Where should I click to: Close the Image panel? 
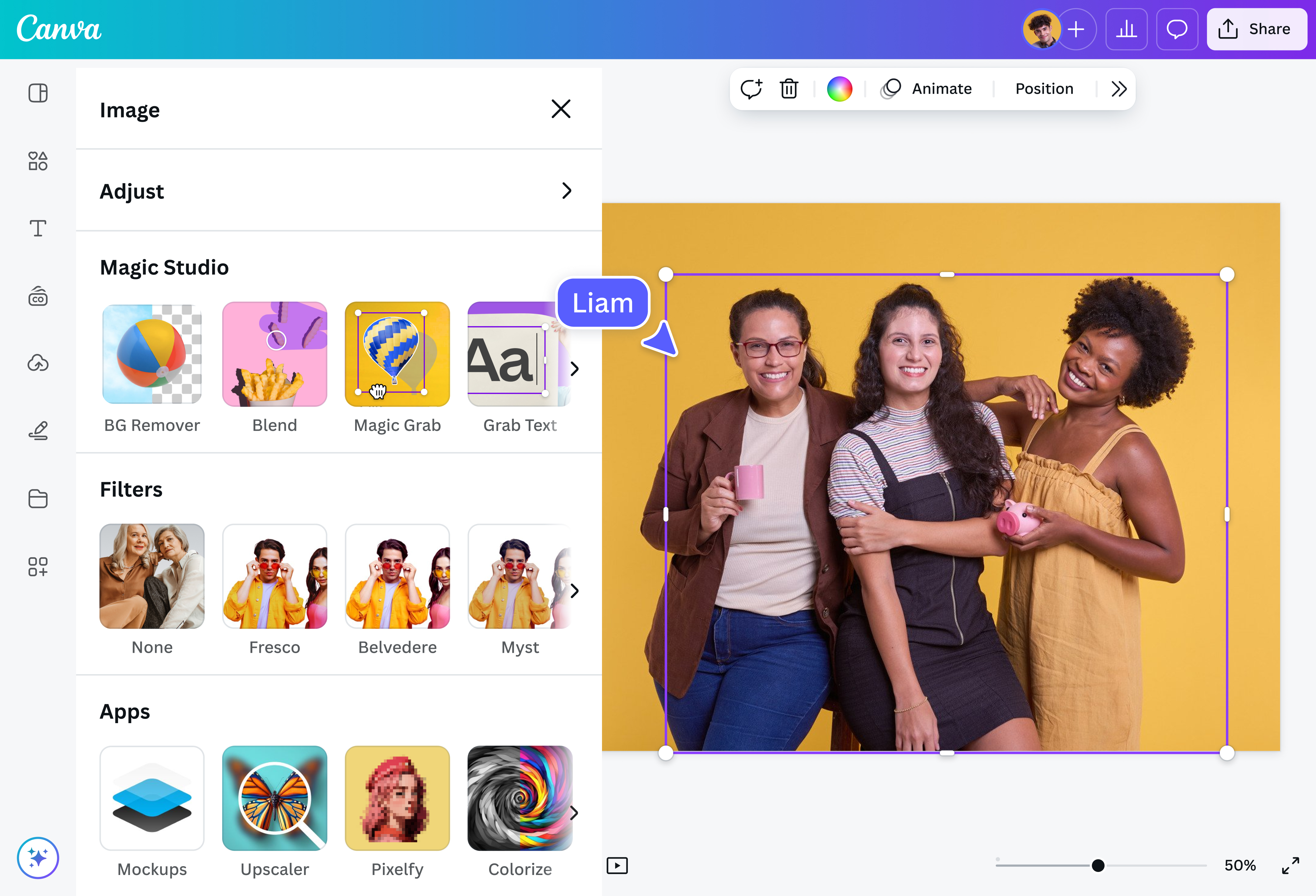click(x=561, y=109)
